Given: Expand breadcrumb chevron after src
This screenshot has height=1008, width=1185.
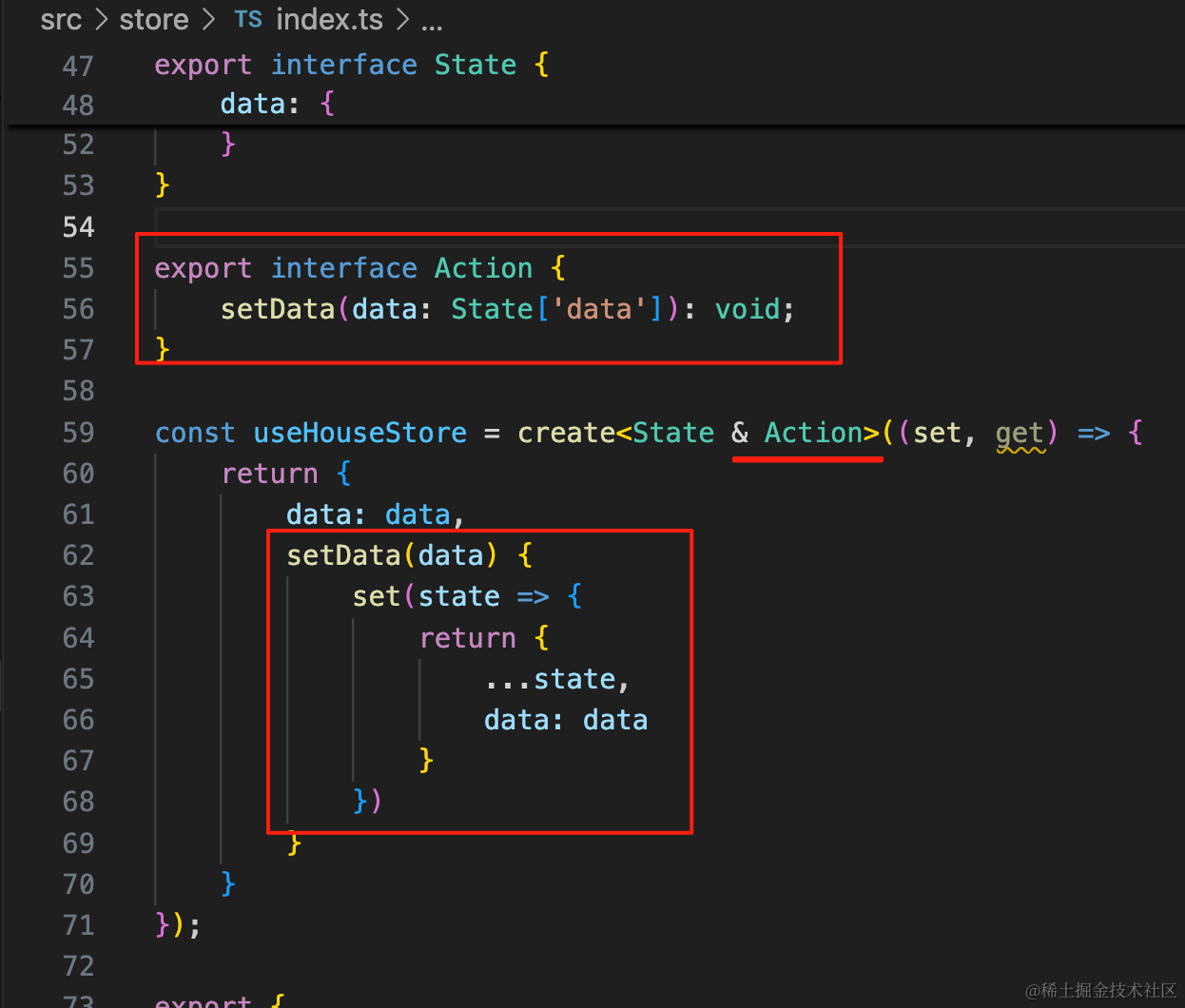Looking at the screenshot, I should [x=101, y=19].
